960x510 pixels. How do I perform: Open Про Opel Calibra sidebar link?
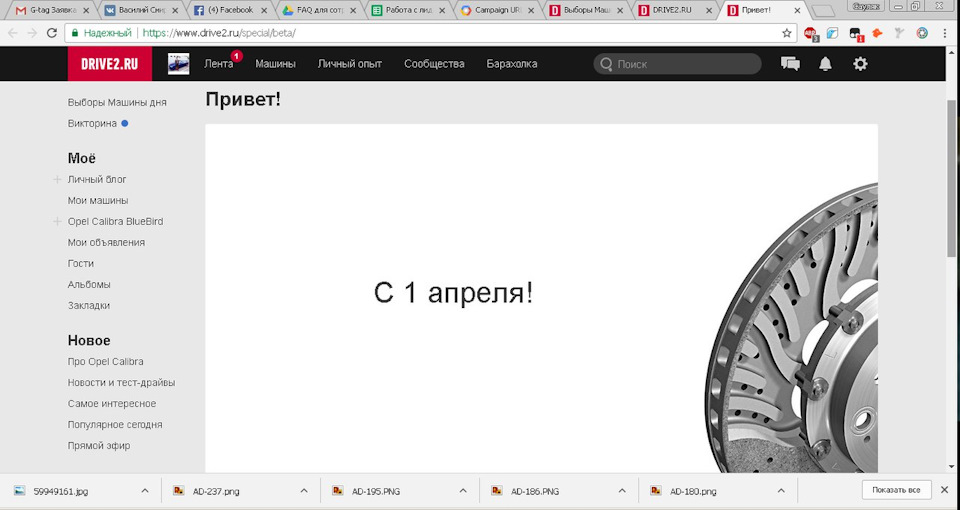point(105,361)
